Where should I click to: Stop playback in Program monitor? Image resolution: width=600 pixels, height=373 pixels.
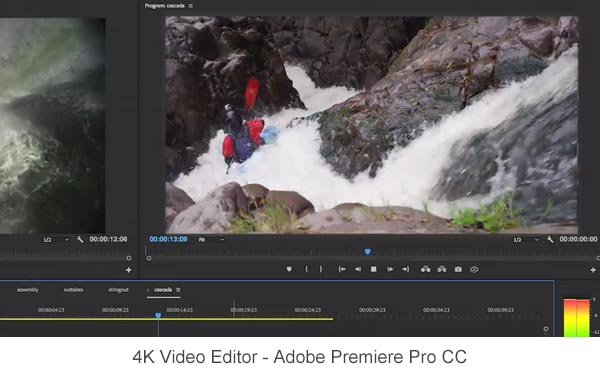(373, 269)
